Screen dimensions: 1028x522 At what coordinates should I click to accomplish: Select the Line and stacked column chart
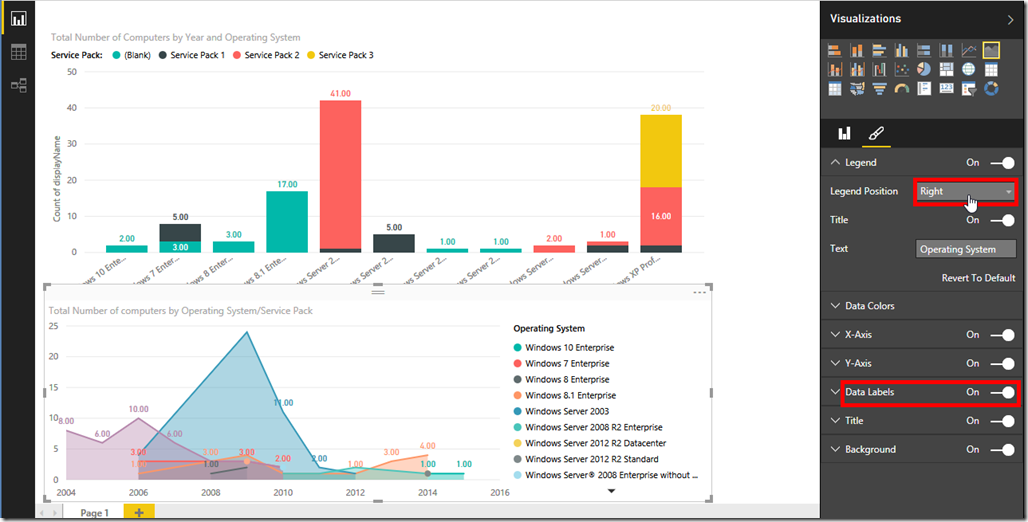coord(835,70)
